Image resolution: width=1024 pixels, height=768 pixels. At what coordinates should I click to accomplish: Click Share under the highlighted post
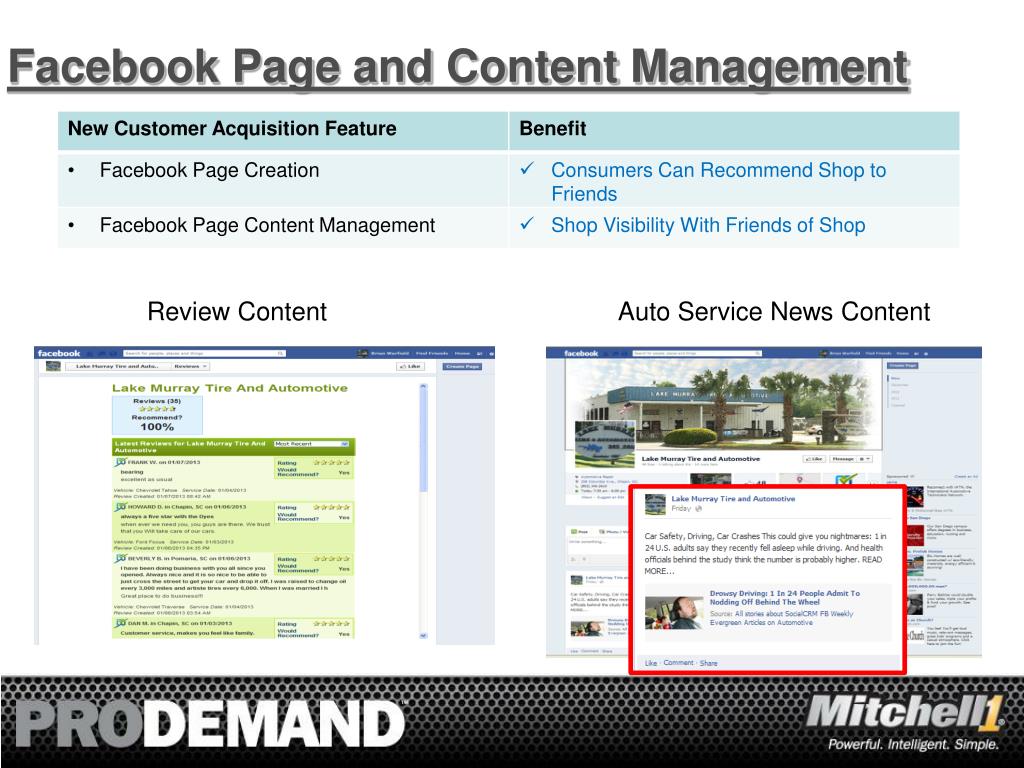point(709,663)
